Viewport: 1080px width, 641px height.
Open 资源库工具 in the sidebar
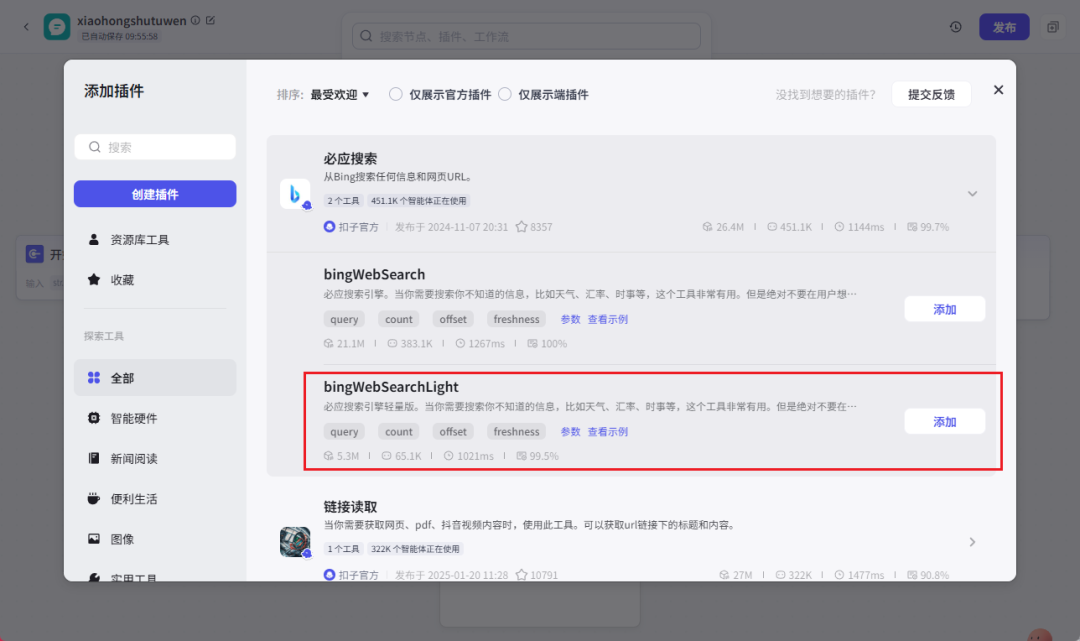point(155,240)
